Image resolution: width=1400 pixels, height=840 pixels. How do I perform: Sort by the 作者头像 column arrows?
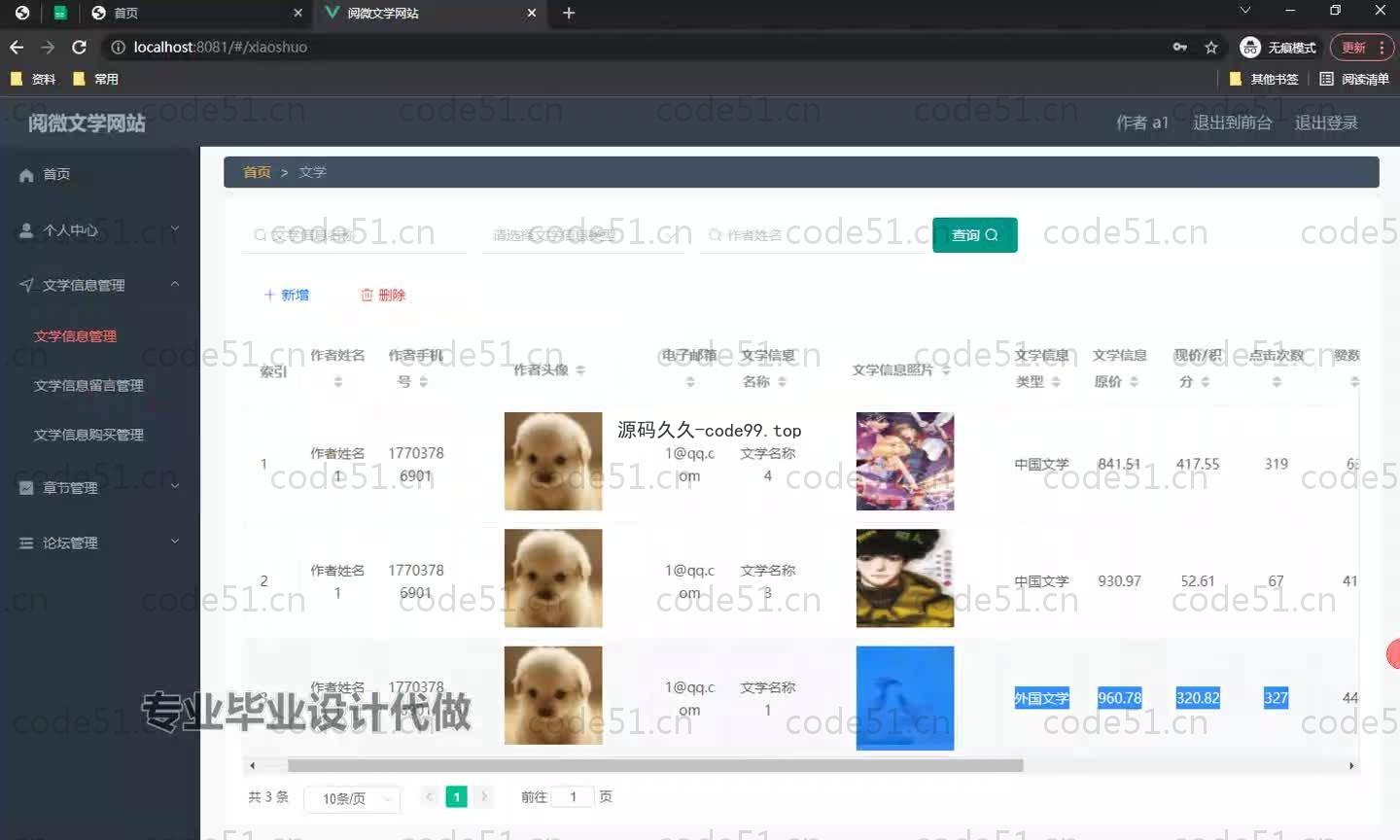click(580, 369)
